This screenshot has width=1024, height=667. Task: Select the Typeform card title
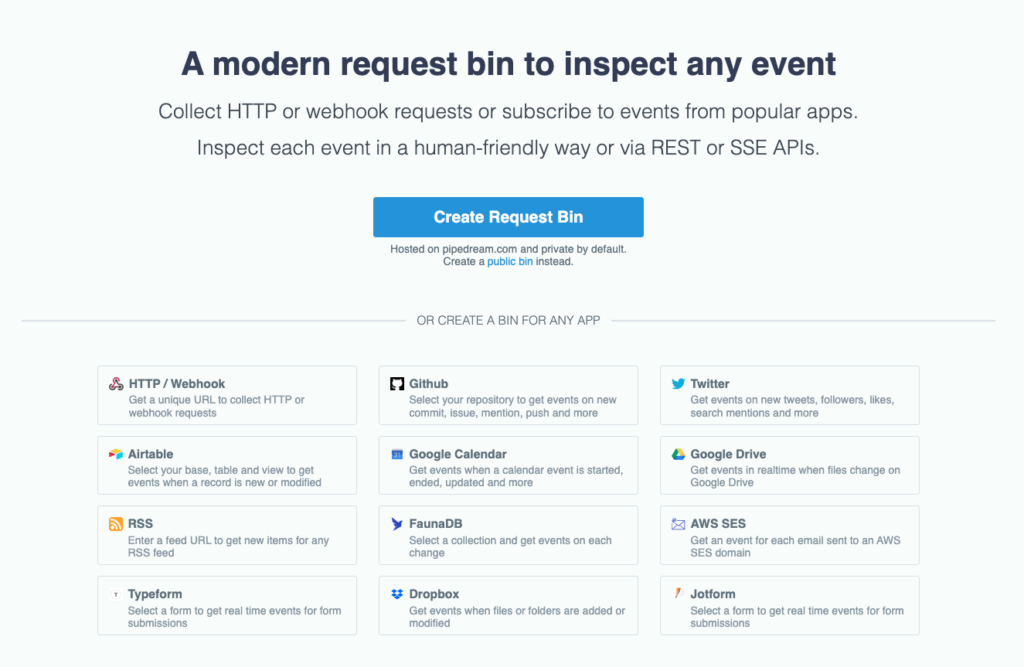pos(155,594)
